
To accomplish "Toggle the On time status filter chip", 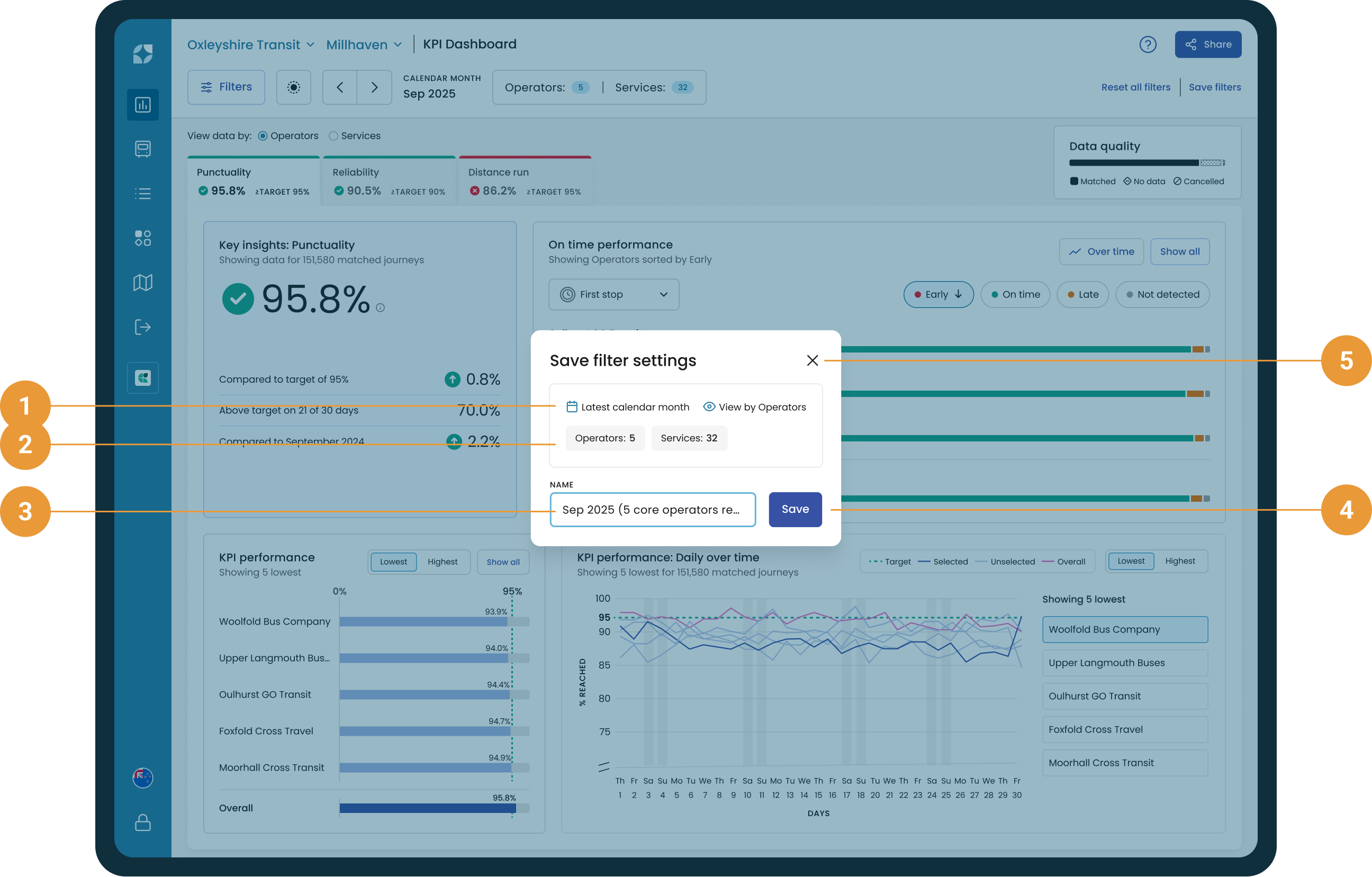I will coord(1015,295).
